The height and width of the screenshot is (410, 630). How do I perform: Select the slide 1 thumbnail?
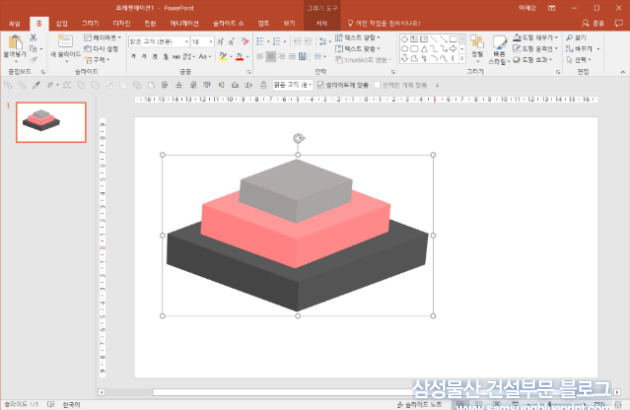coord(51,122)
